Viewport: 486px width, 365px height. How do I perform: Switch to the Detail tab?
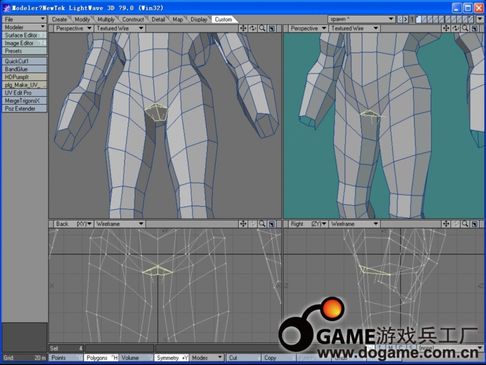pyautogui.click(x=158, y=19)
